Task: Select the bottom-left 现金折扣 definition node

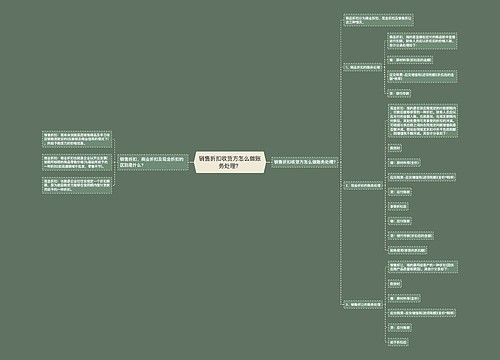Action: [x=77, y=185]
